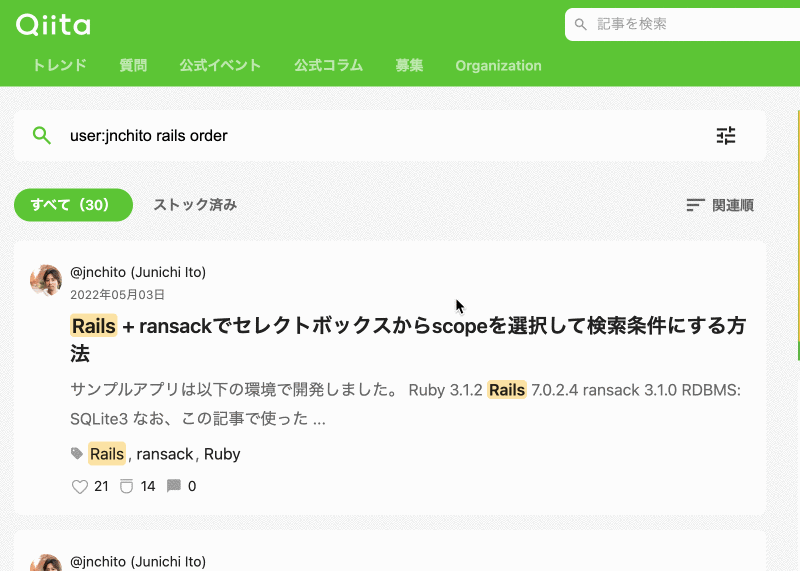Screen dimensions: 800x571
Task: Open the 公式イベント navigation tab
Action: [220, 65]
